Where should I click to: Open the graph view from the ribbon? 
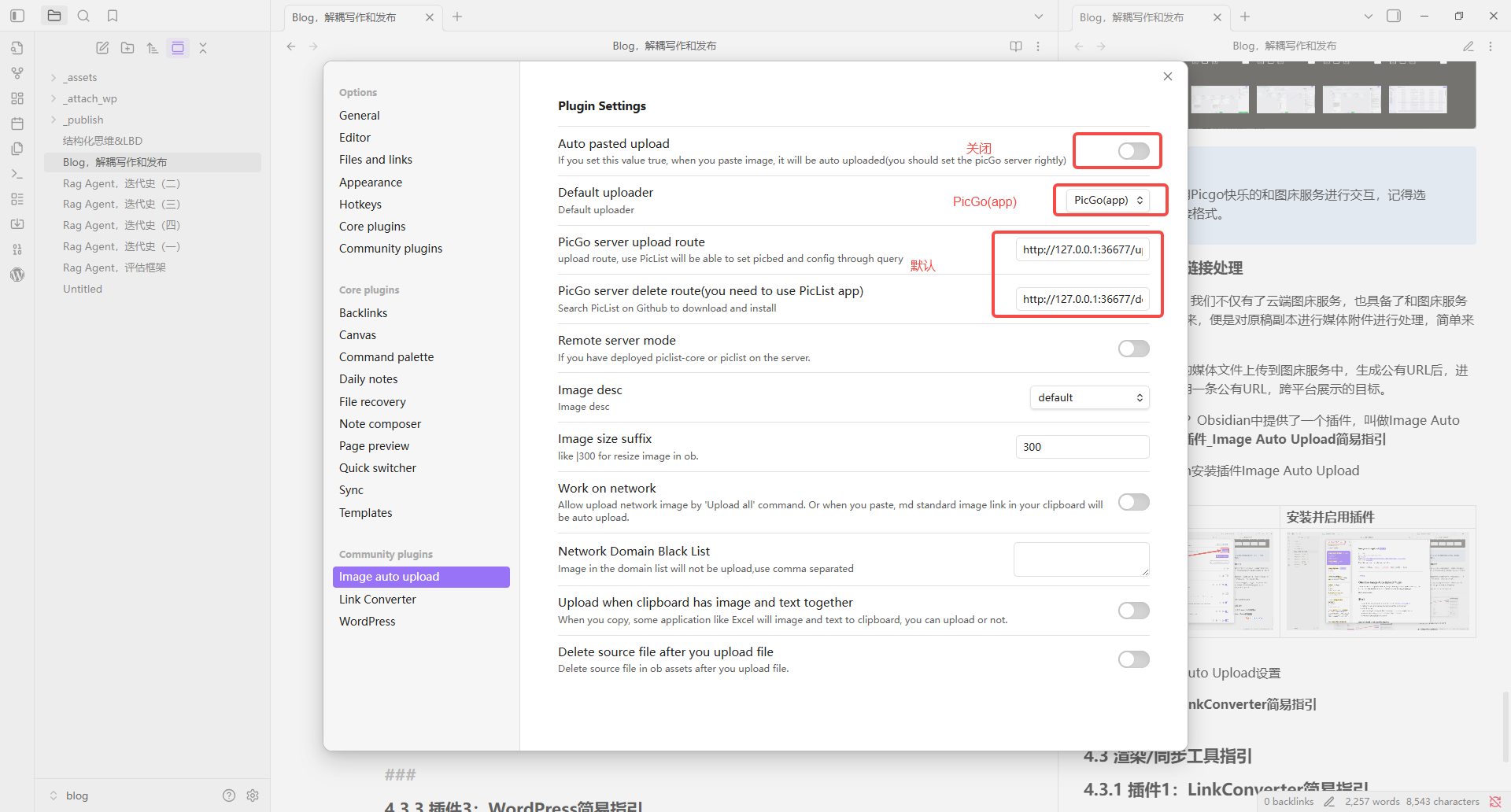pyautogui.click(x=17, y=73)
